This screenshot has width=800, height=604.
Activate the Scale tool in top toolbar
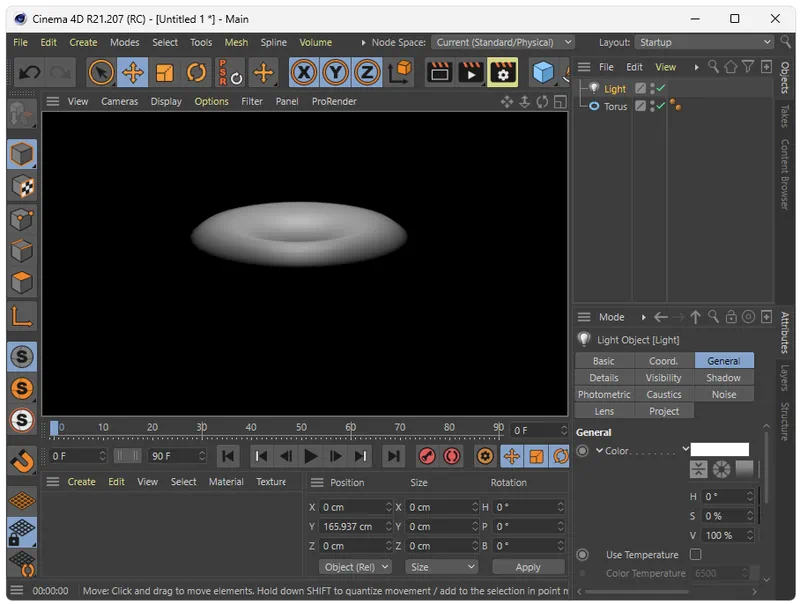click(x=164, y=72)
